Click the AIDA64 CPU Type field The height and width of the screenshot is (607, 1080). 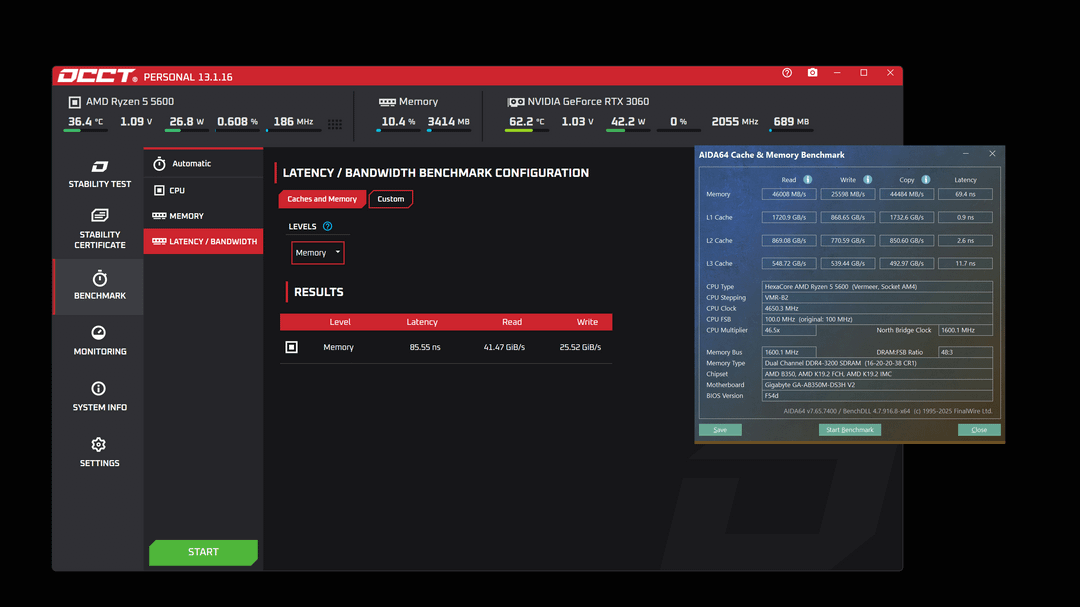[877, 287]
